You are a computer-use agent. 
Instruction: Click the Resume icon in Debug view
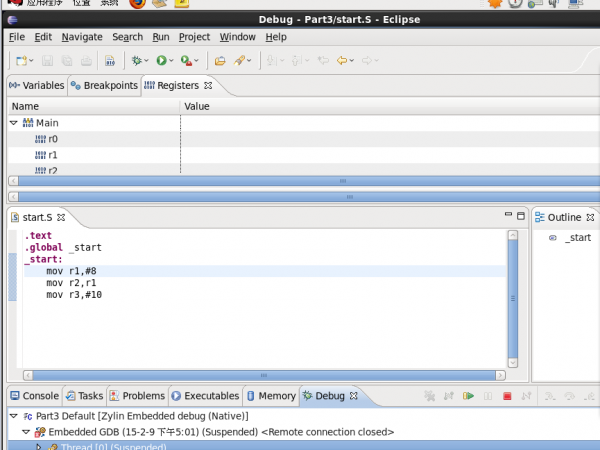coord(468,396)
